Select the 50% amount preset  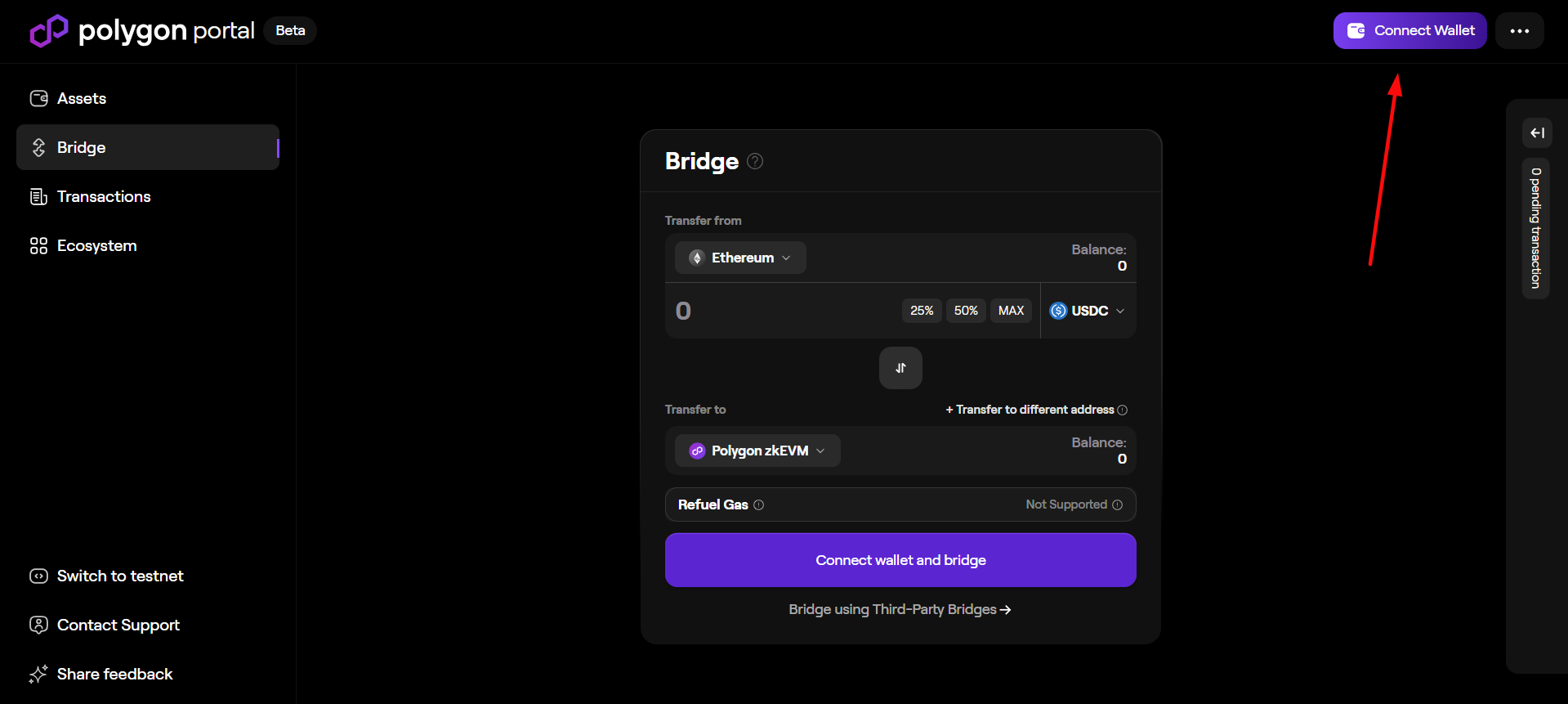tap(965, 311)
